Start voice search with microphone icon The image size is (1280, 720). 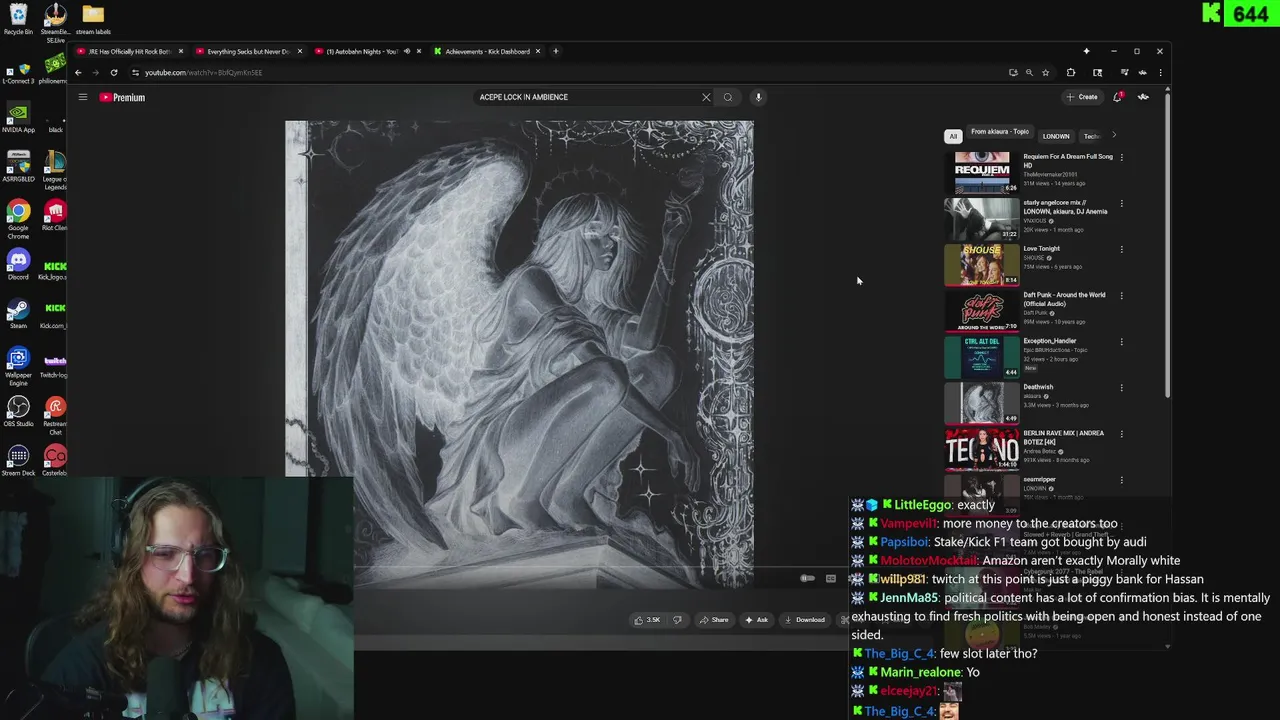(758, 97)
